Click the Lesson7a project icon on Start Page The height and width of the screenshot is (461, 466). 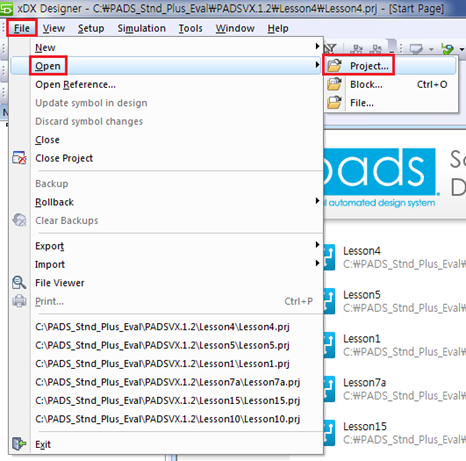coord(329,389)
